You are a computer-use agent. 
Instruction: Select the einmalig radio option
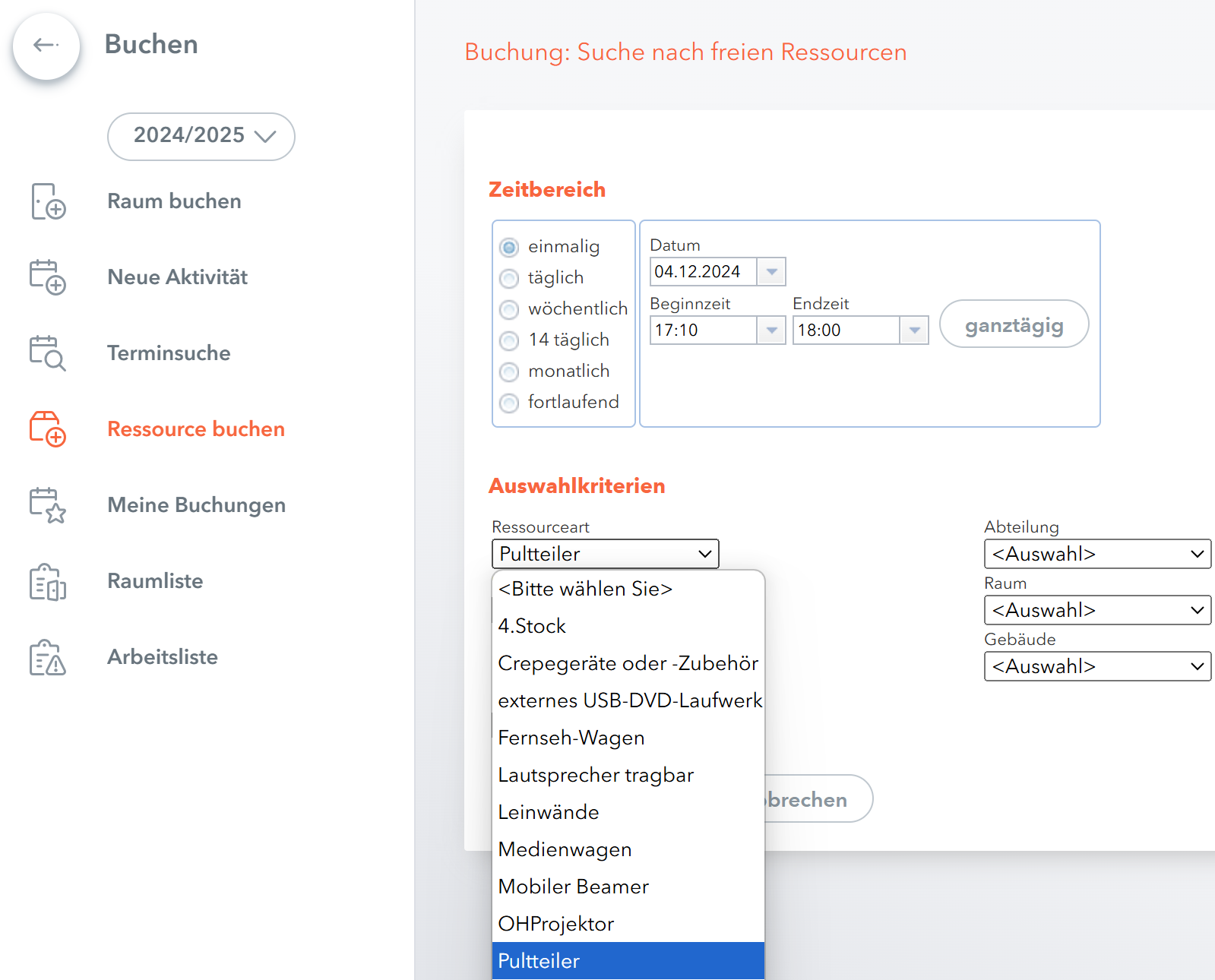point(508,248)
